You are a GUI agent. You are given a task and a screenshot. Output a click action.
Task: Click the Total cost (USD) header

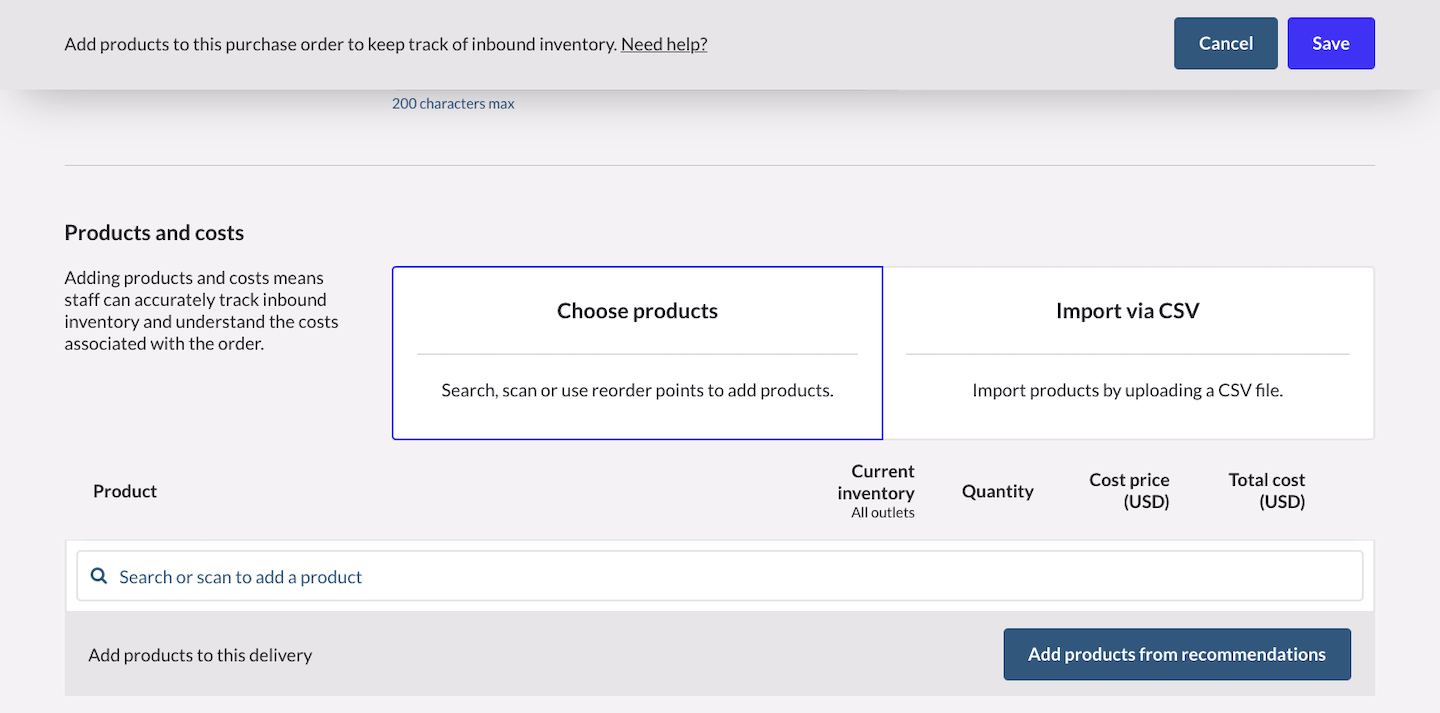point(1266,491)
